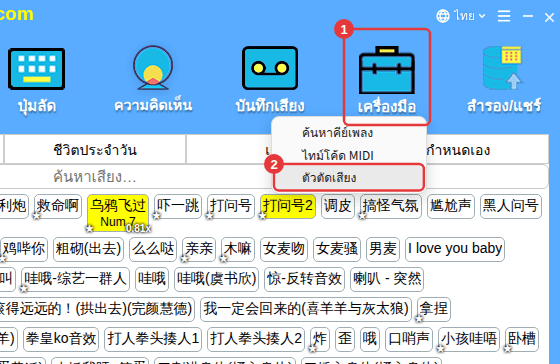
Task: Play the 拳皇ko音效 sound
Action: point(61,339)
